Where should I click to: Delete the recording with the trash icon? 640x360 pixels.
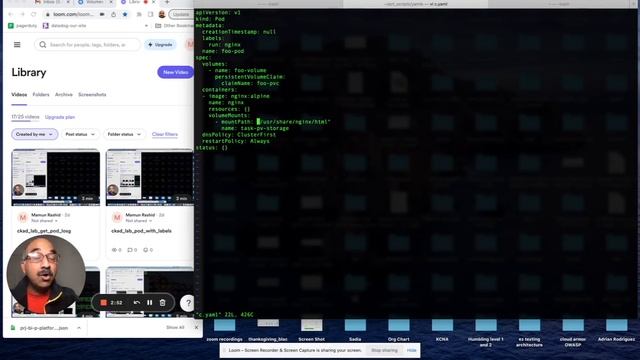pyautogui.click(x=162, y=302)
